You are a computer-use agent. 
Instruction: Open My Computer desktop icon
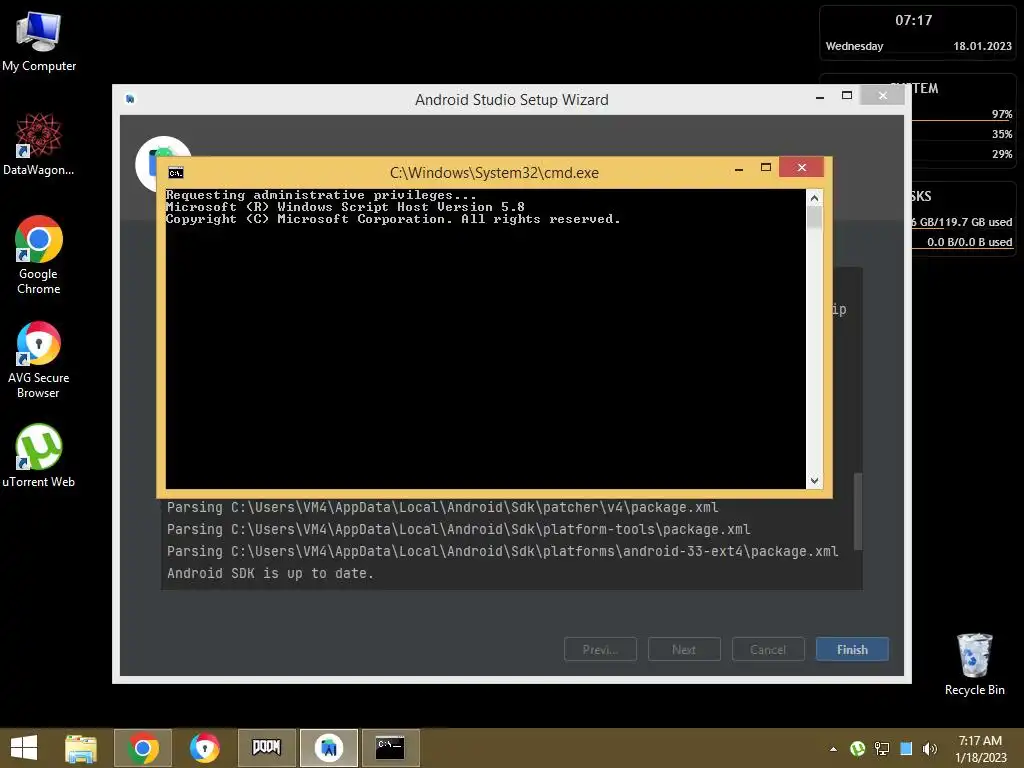pos(39,41)
